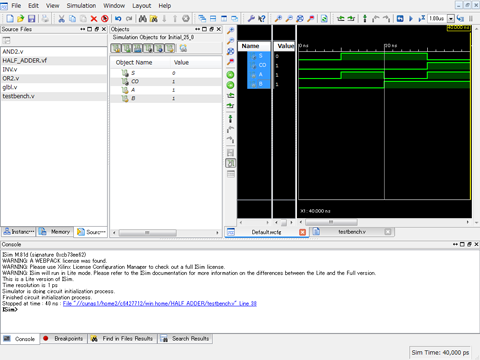Expand the Instances tab in Source panel
The height and width of the screenshot is (360, 480).
(19, 232)
